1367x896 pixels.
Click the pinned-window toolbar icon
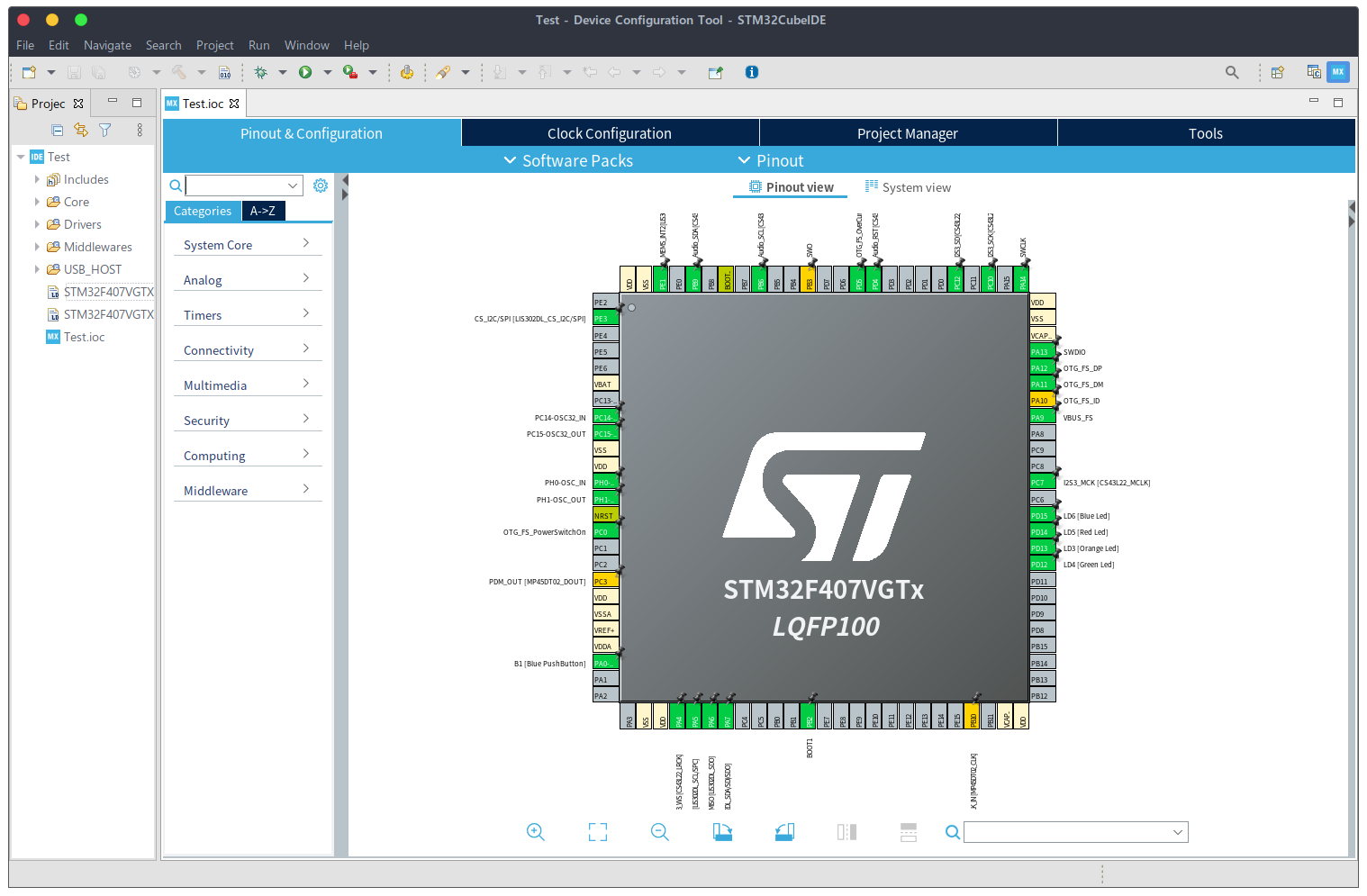click(x=716, y=72)
